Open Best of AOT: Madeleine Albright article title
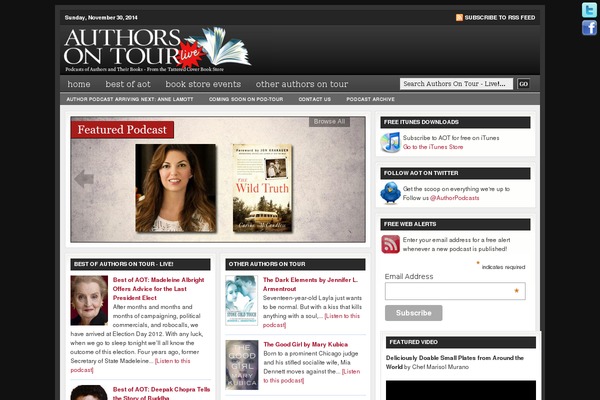Screen dimensions: 600x400 click(x=158, y=289)
